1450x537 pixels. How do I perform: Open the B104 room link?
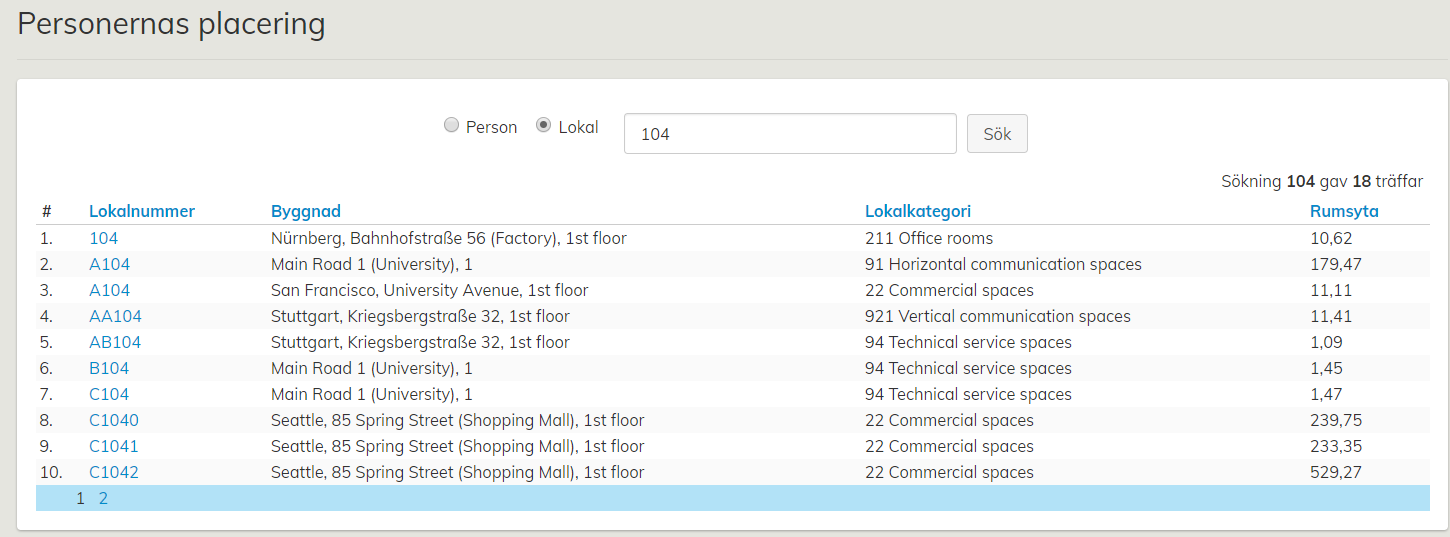tap(109, 369)
